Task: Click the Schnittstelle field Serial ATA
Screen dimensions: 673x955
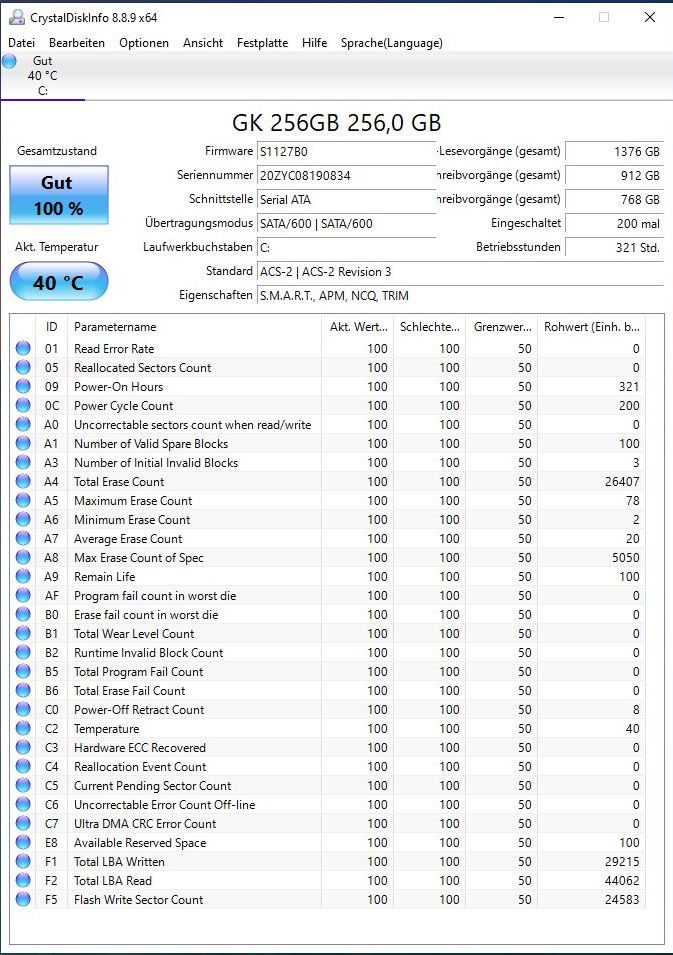Action: (347, 199)
